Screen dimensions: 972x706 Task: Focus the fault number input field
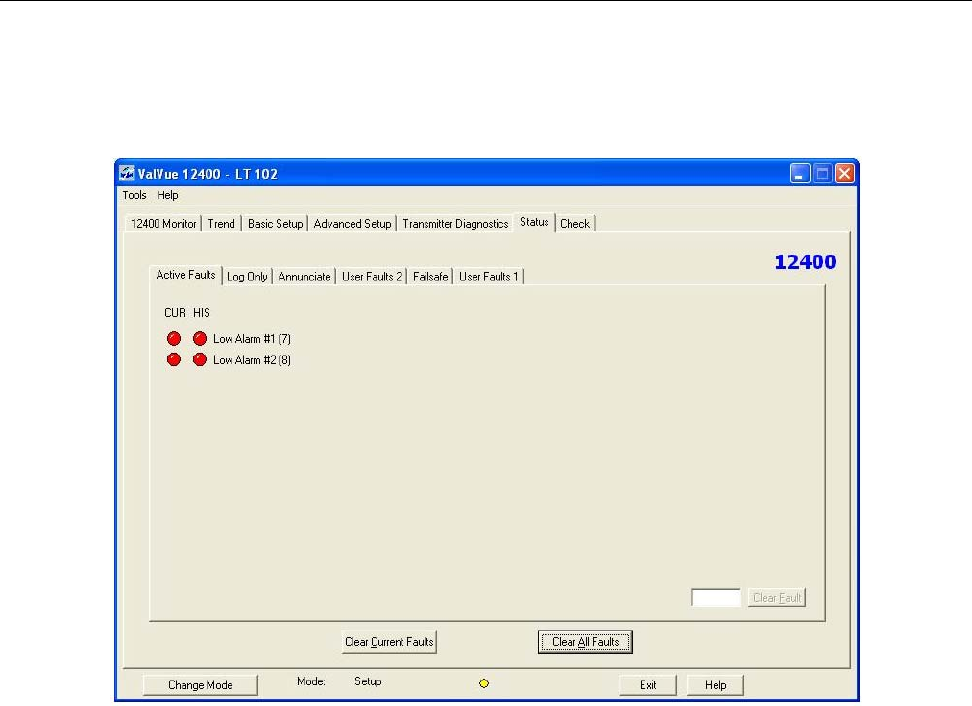click(x=716, y=598)
